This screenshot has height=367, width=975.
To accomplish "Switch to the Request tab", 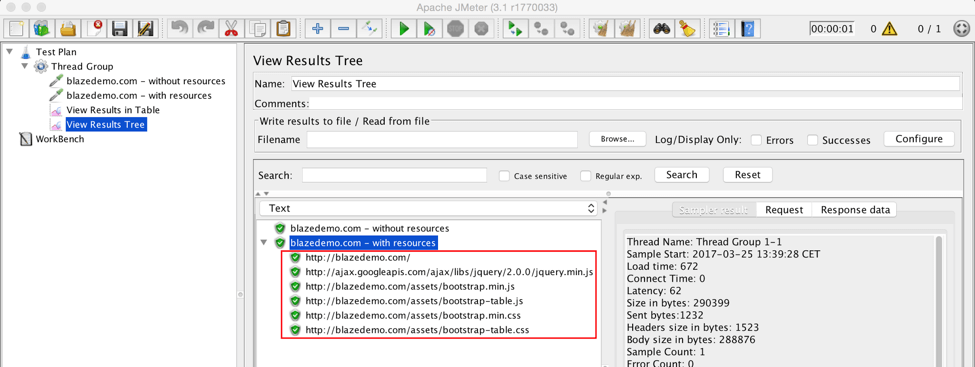I will (784, 210).
